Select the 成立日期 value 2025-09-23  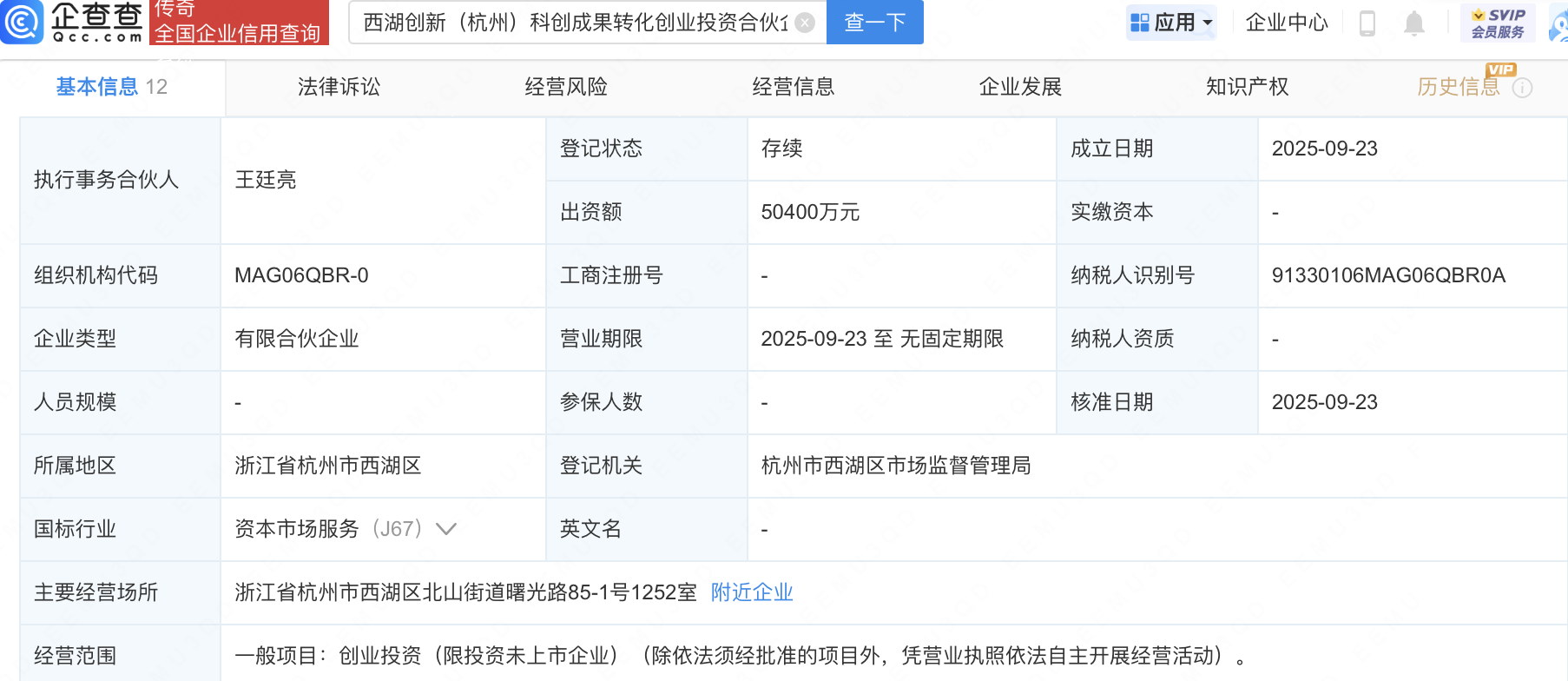[x=1325, y=149]
